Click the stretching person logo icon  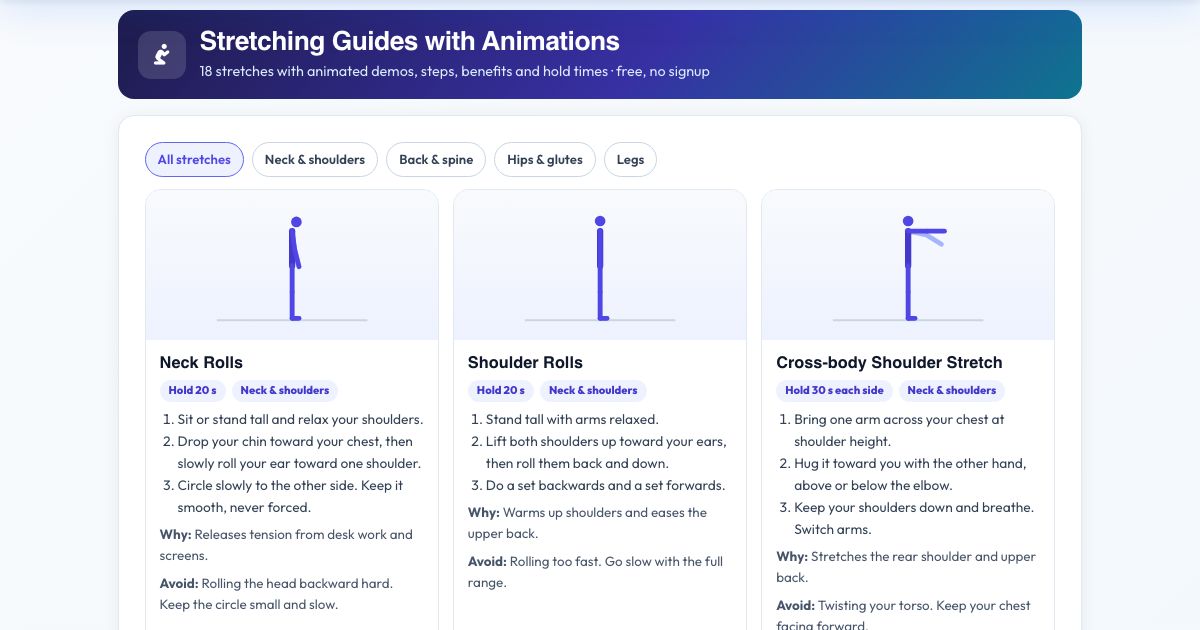[x=162, y=55]
